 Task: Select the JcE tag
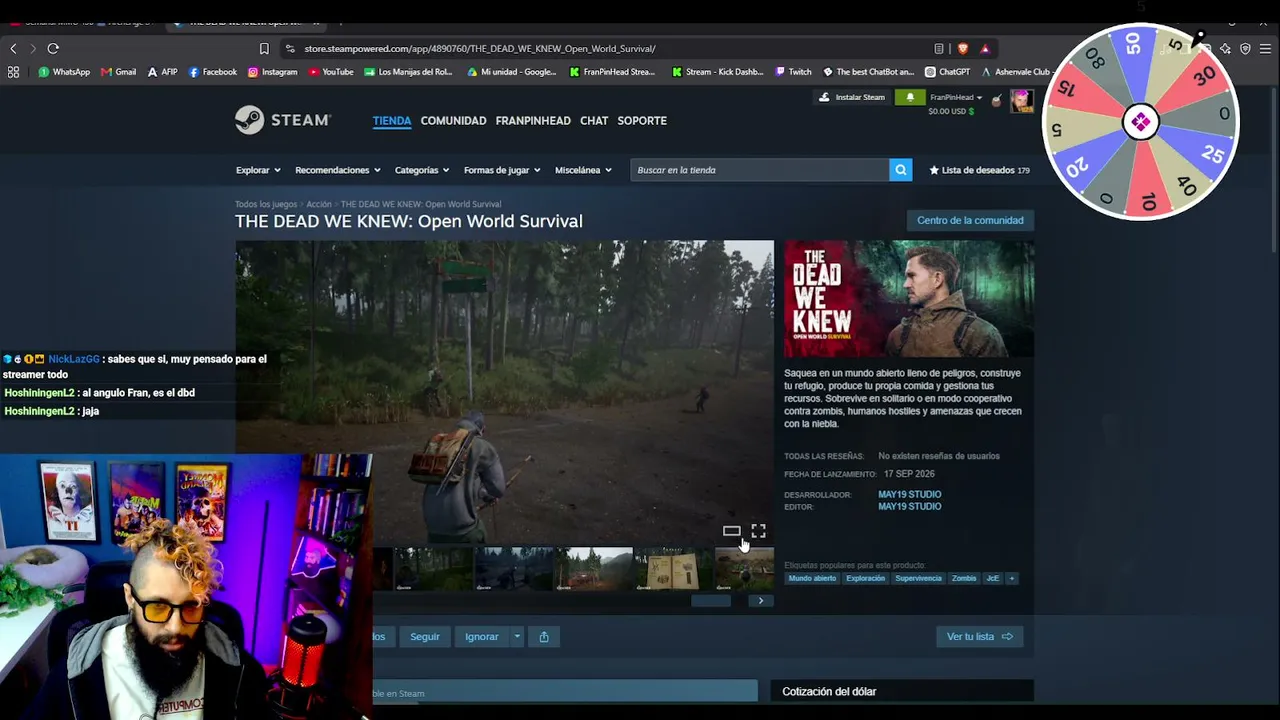(x=993, y=578)
